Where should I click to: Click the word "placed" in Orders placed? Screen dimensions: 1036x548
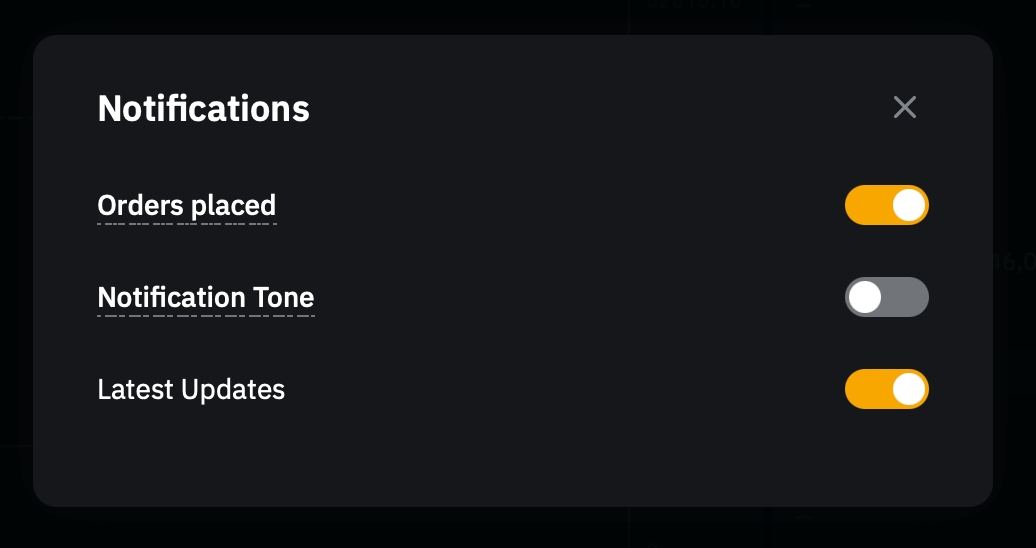(233, 205)
